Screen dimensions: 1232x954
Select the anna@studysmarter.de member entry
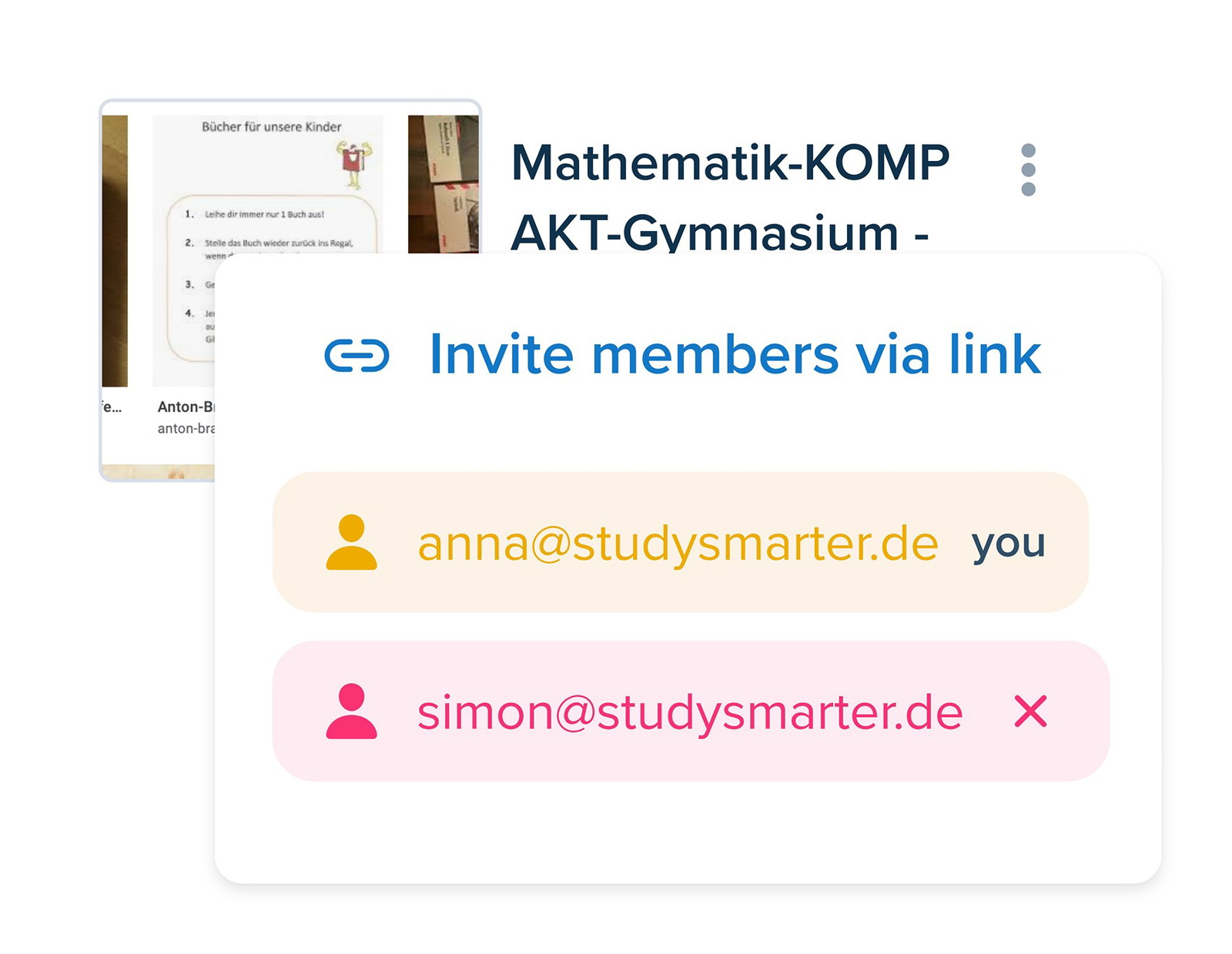click(678, 544)
